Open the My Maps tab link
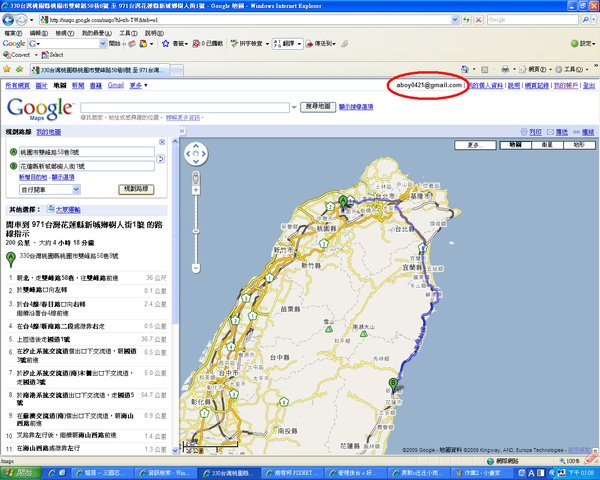The width and height of the screenshot is (600, 480). coord(49,132)
